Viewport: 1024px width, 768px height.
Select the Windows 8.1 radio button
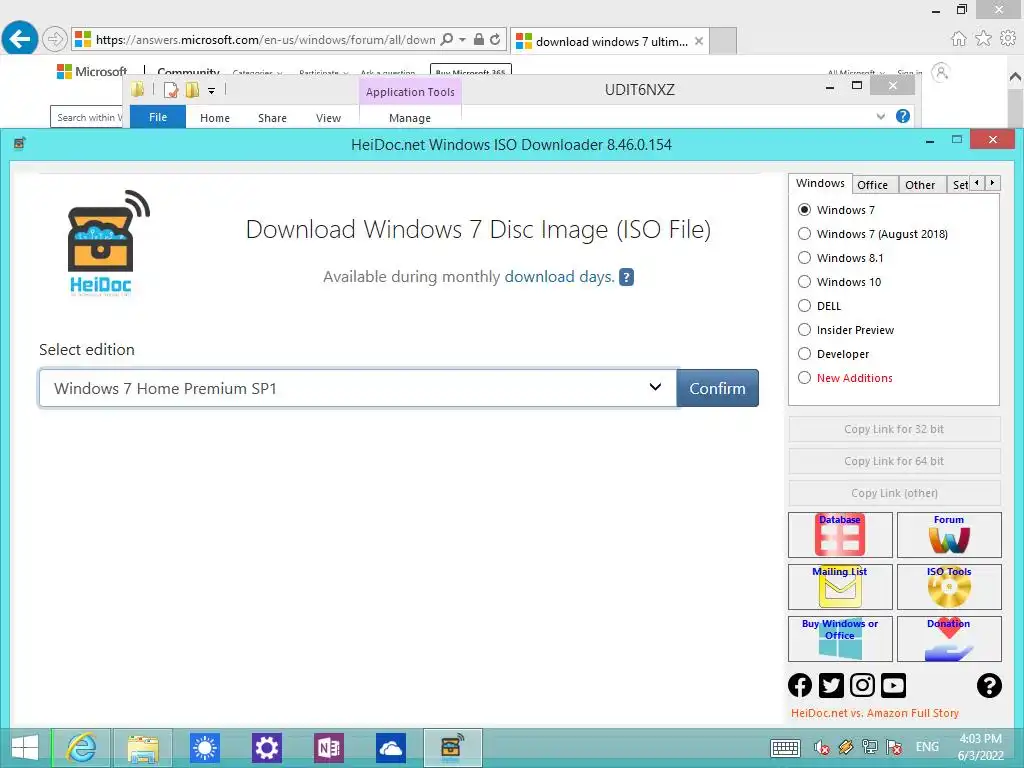805,258
